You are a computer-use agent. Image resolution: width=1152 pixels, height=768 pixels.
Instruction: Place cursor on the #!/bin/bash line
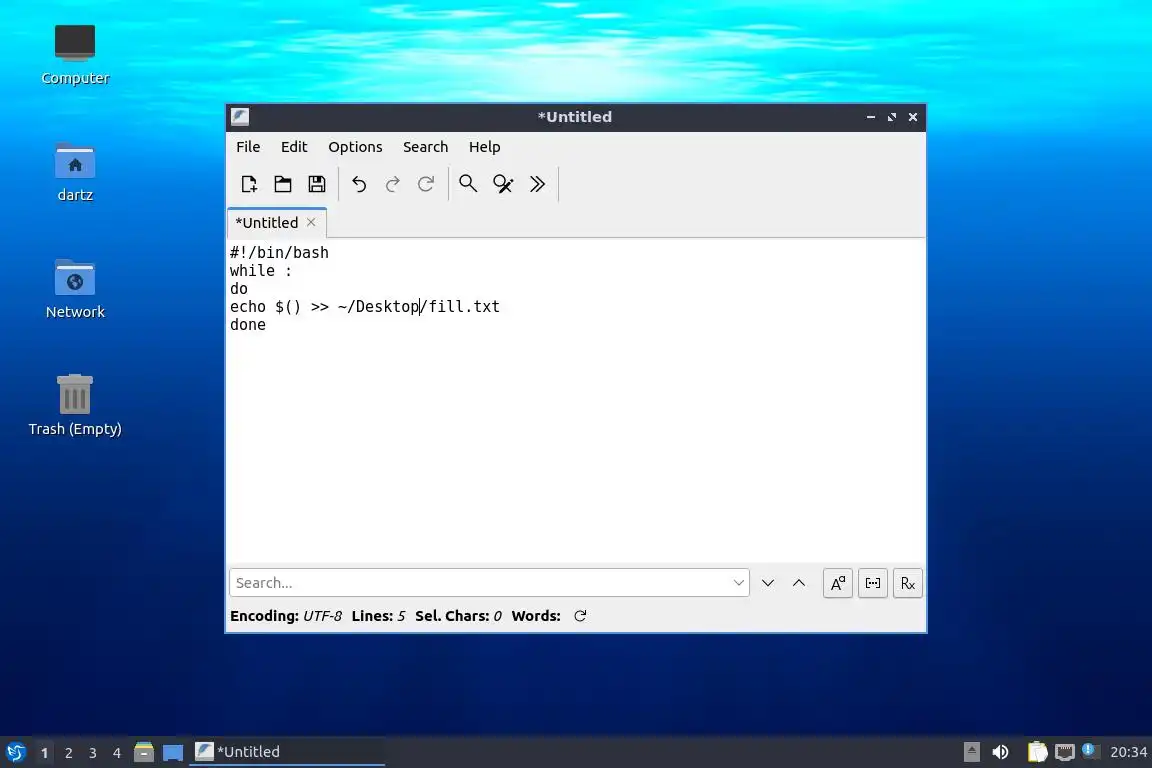tap(279, 253)
